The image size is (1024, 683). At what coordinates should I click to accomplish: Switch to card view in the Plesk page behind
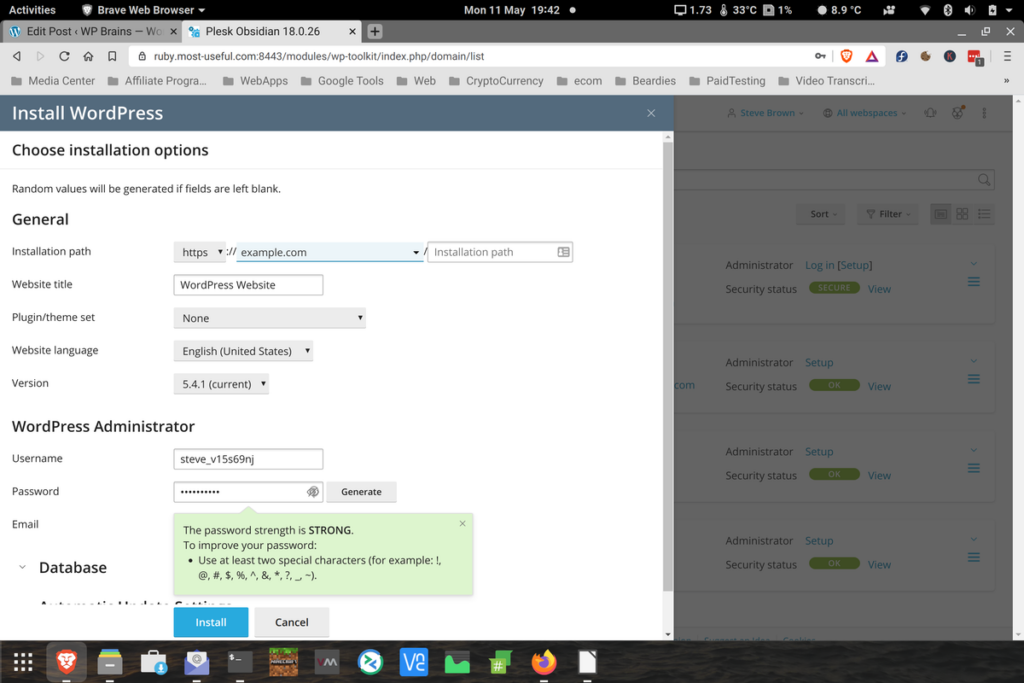940,214
